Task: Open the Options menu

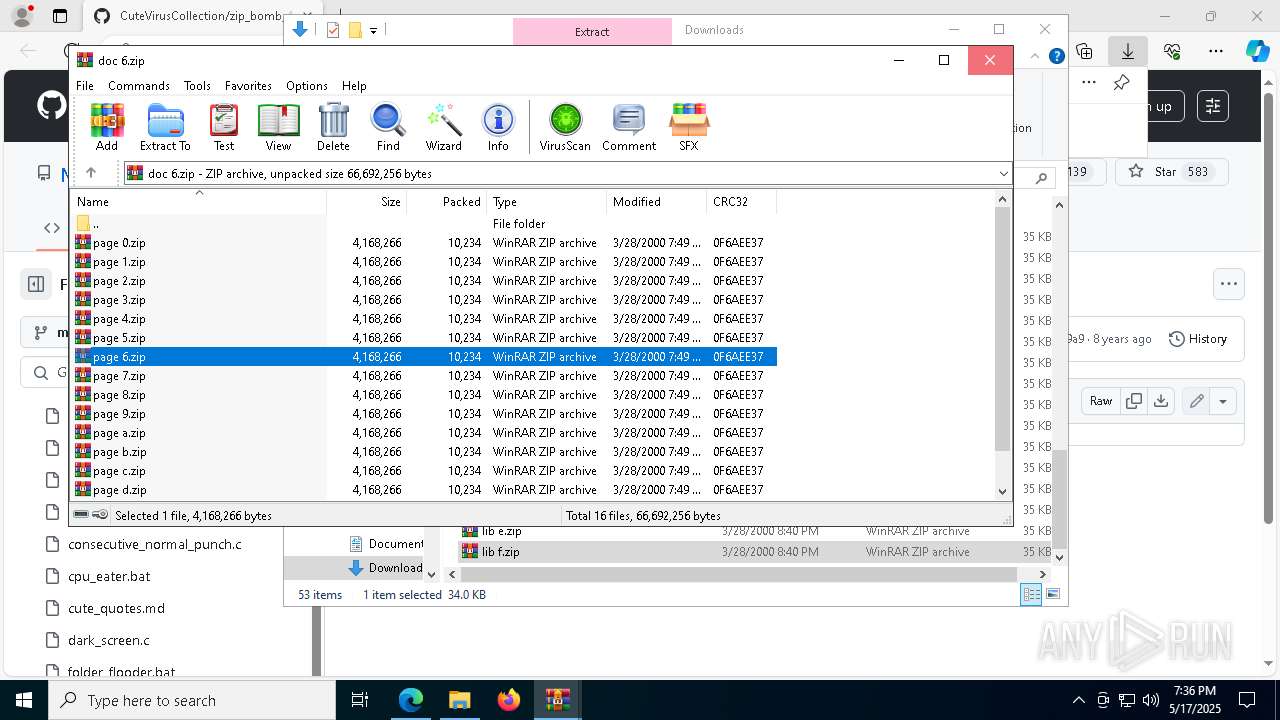Action: 307,86
